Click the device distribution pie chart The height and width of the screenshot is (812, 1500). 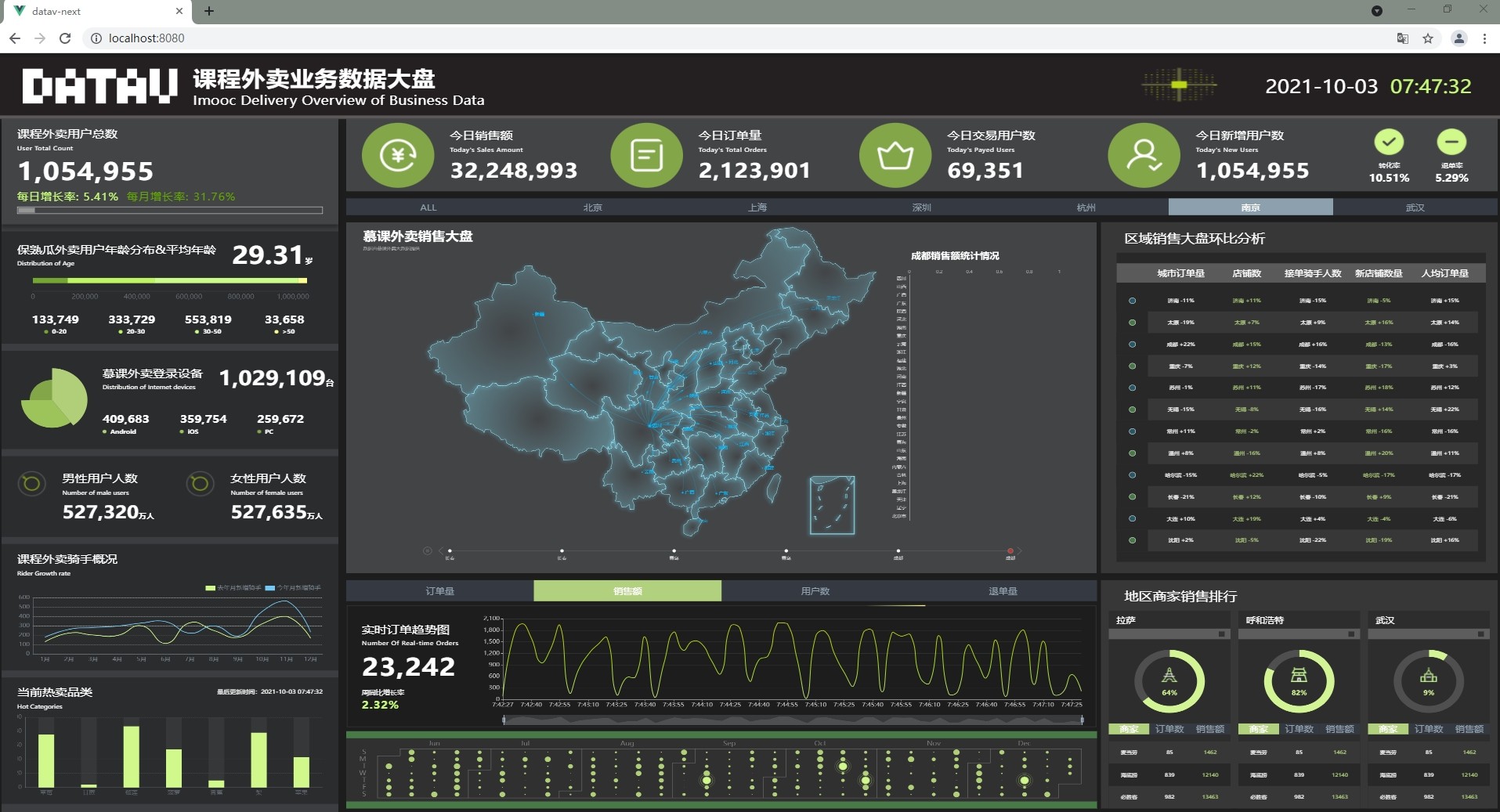coord(54,399)
